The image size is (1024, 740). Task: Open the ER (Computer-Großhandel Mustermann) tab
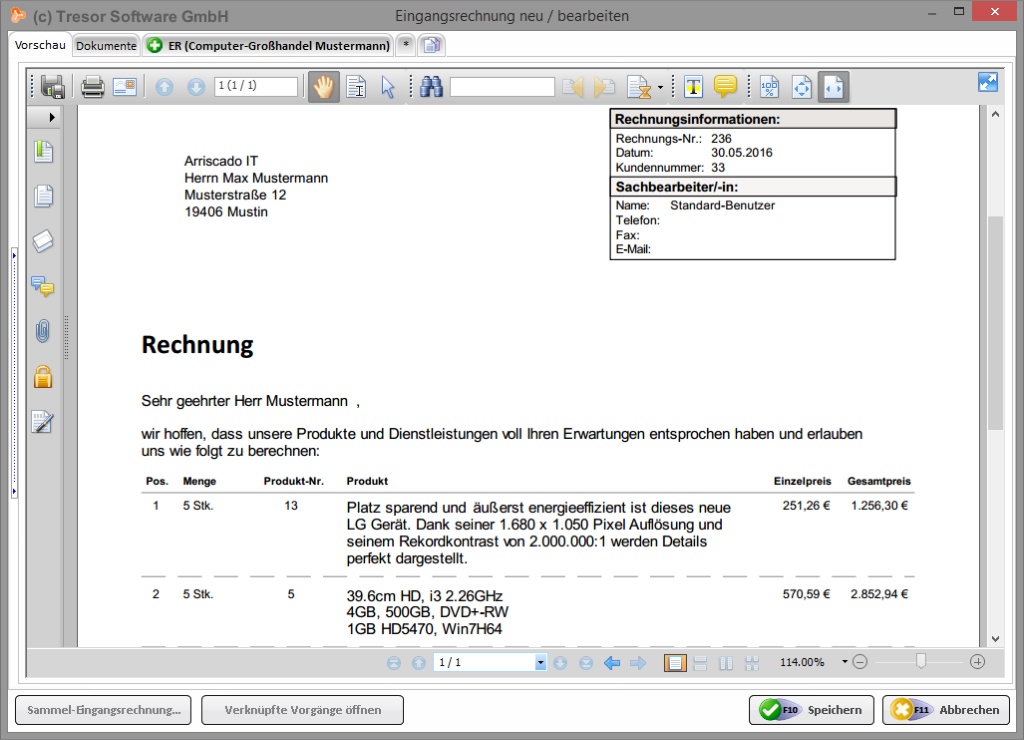click(x=268, y=45)
